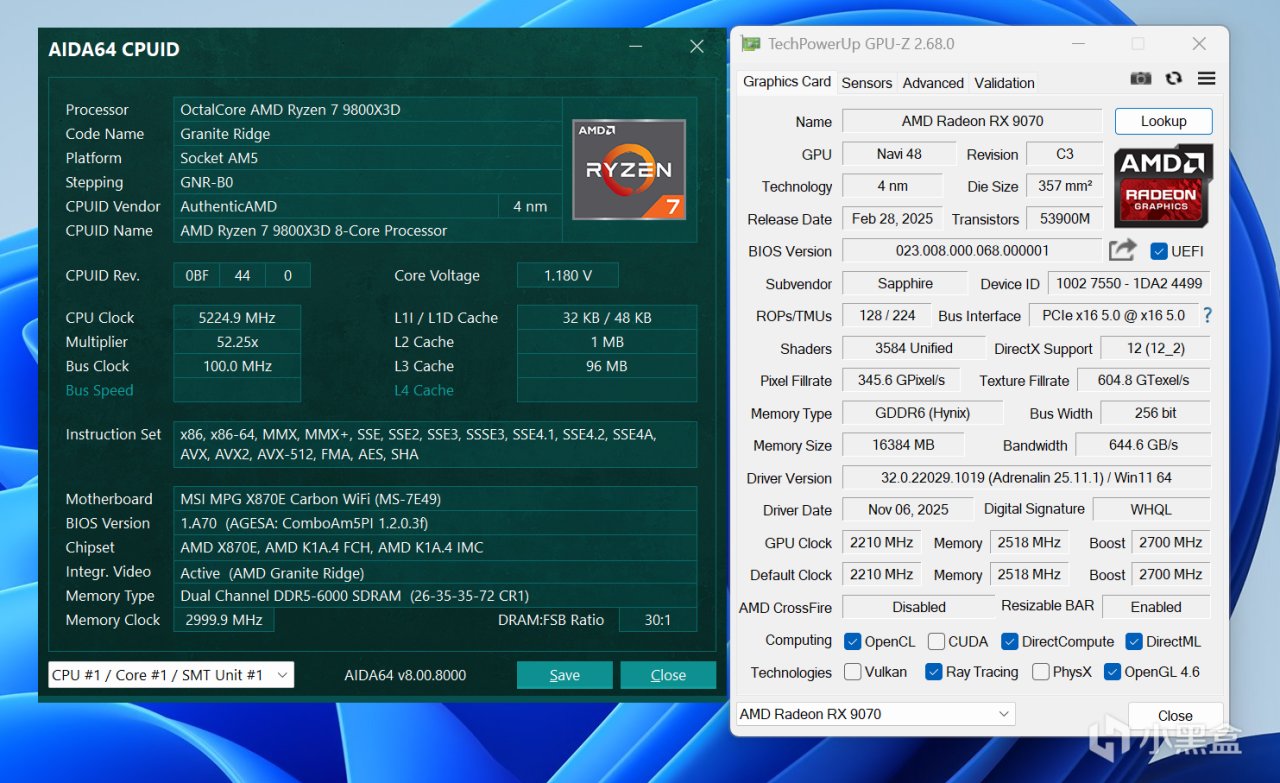Open the GPU-Z hamburger menu
This screenshot has width=1280, height=783.
(x=1206, y=79)
